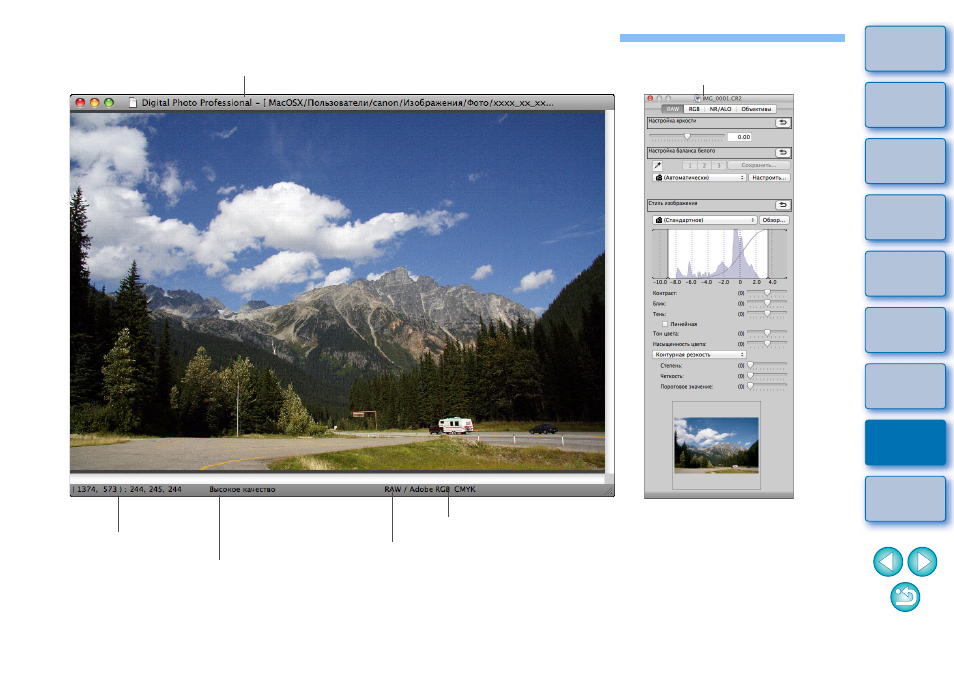
Task: Click the CMYK status text
Action: coord(465,489)
